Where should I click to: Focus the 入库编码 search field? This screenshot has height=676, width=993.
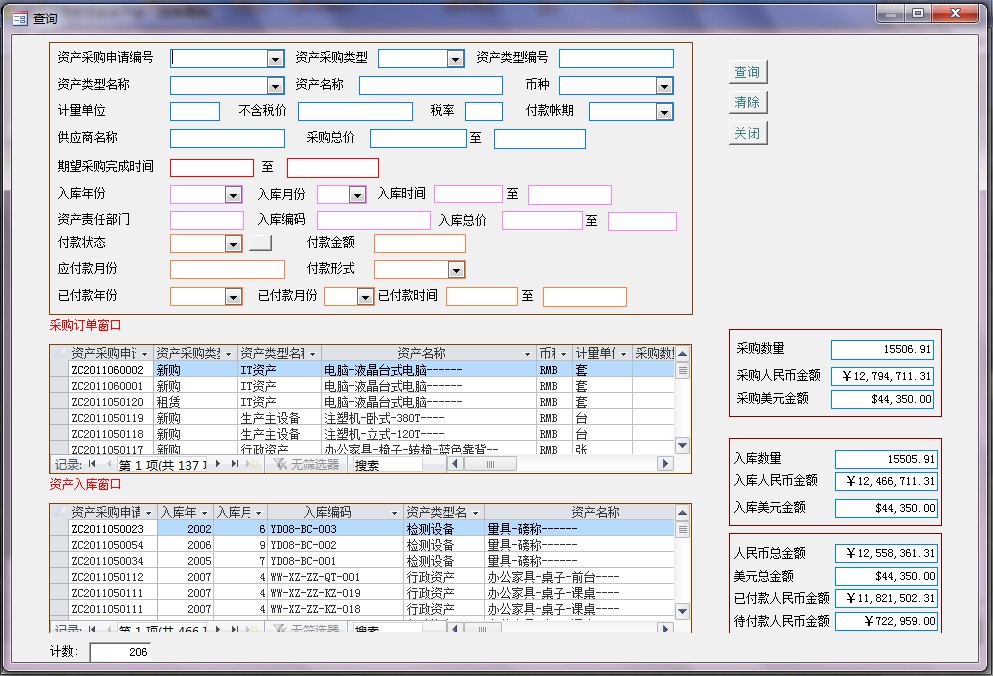[x=374, y=220]
